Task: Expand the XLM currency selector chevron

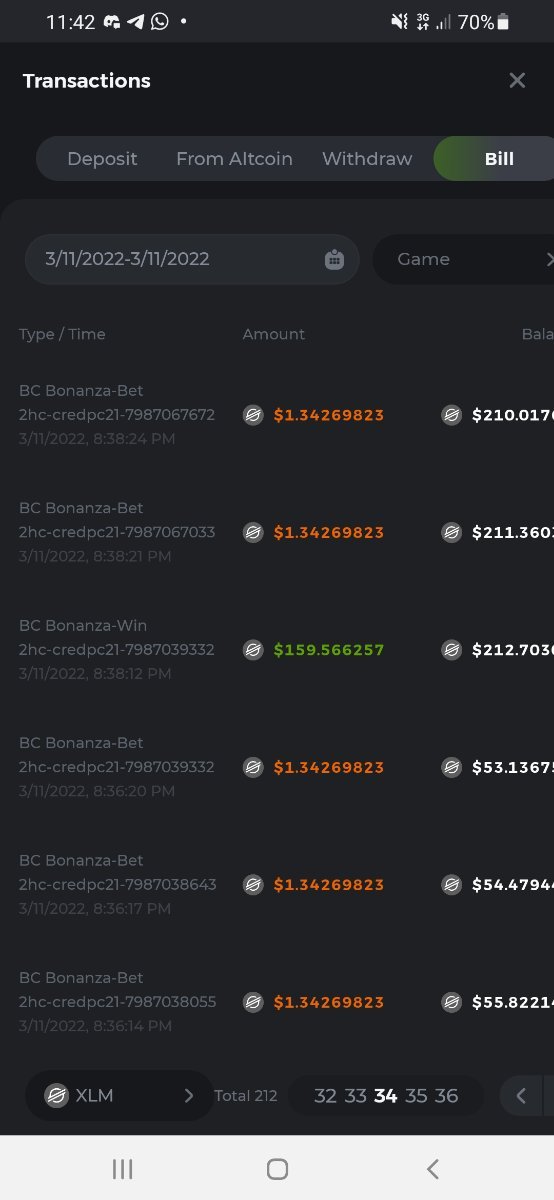Action: pos(188,1096)
